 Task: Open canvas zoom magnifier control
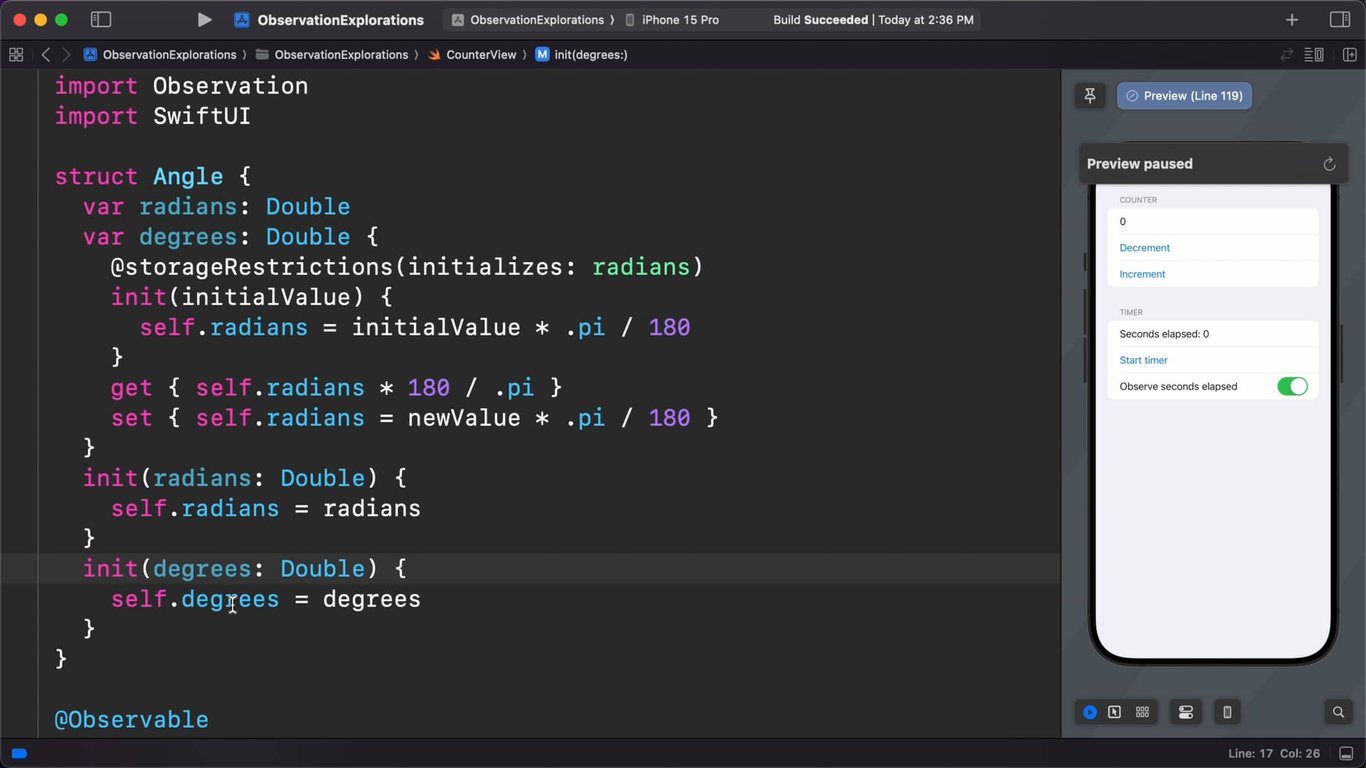coord(1338,712)
